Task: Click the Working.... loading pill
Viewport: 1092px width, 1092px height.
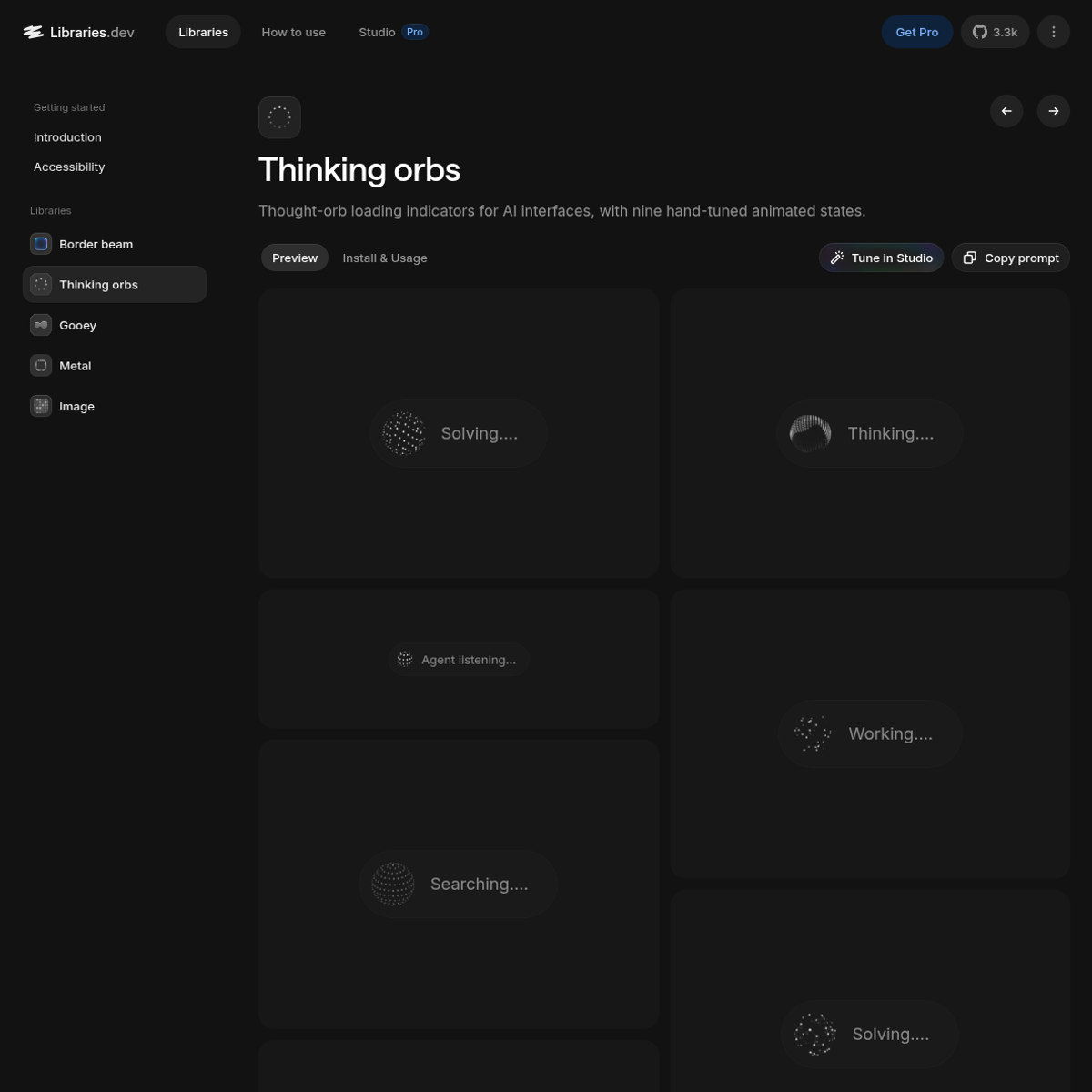Action: click(870, 733)
